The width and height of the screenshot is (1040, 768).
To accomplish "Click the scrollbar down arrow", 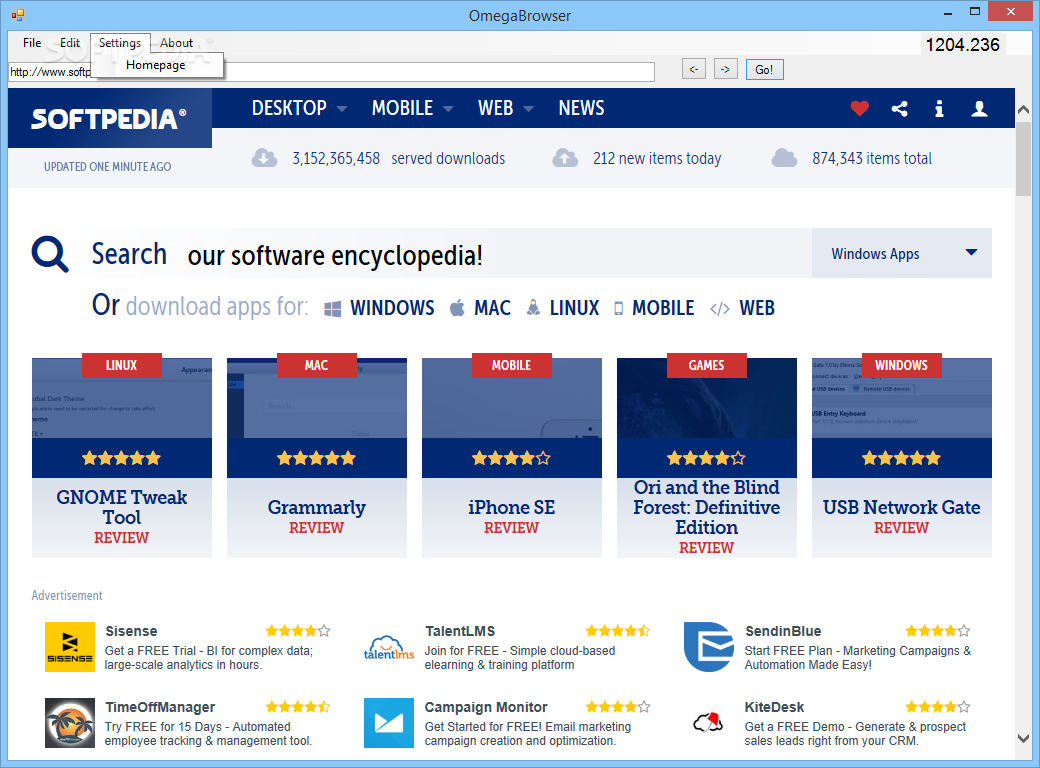I will (1023, 737).
